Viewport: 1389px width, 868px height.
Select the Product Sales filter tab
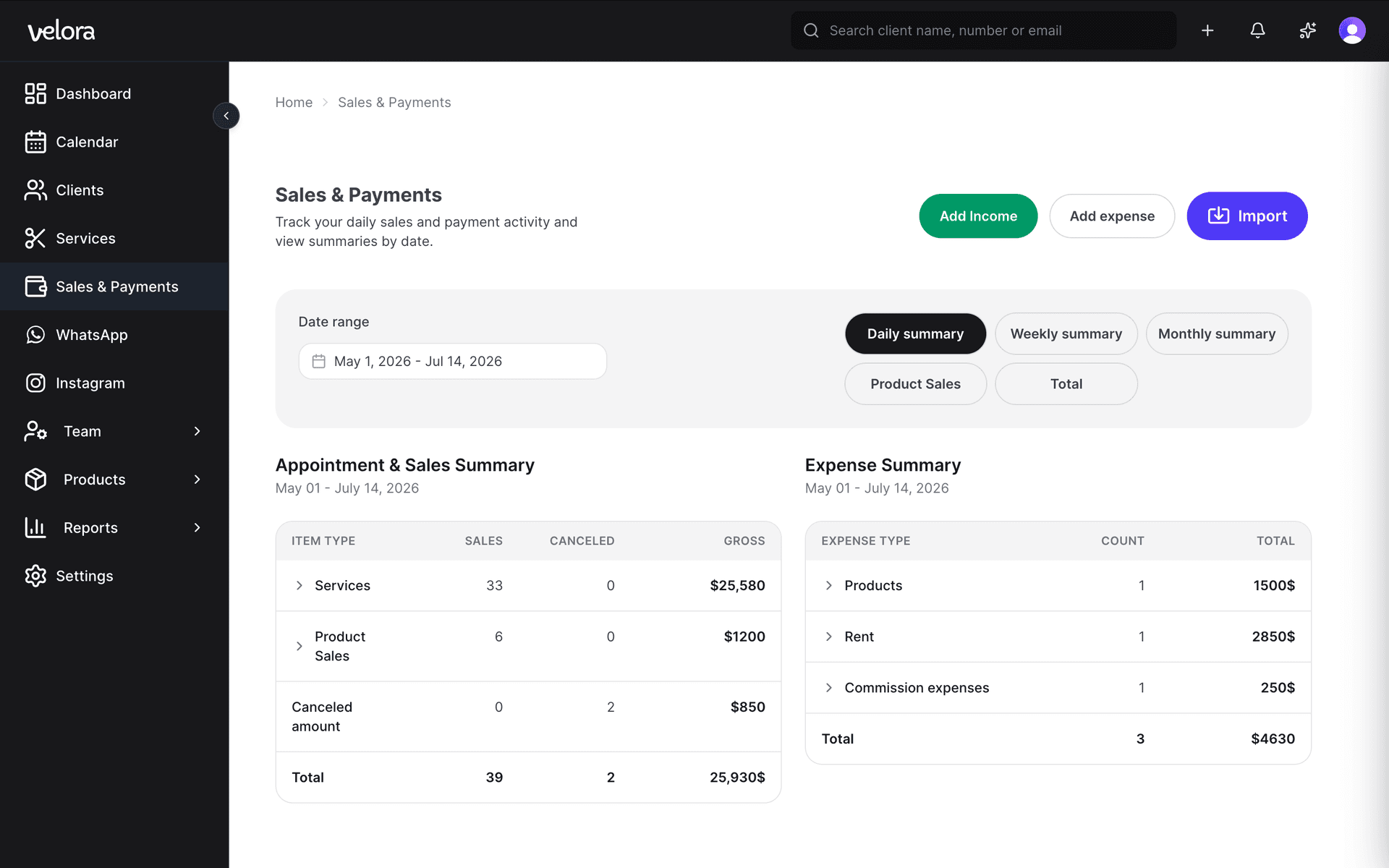click(x=915, y=383)
